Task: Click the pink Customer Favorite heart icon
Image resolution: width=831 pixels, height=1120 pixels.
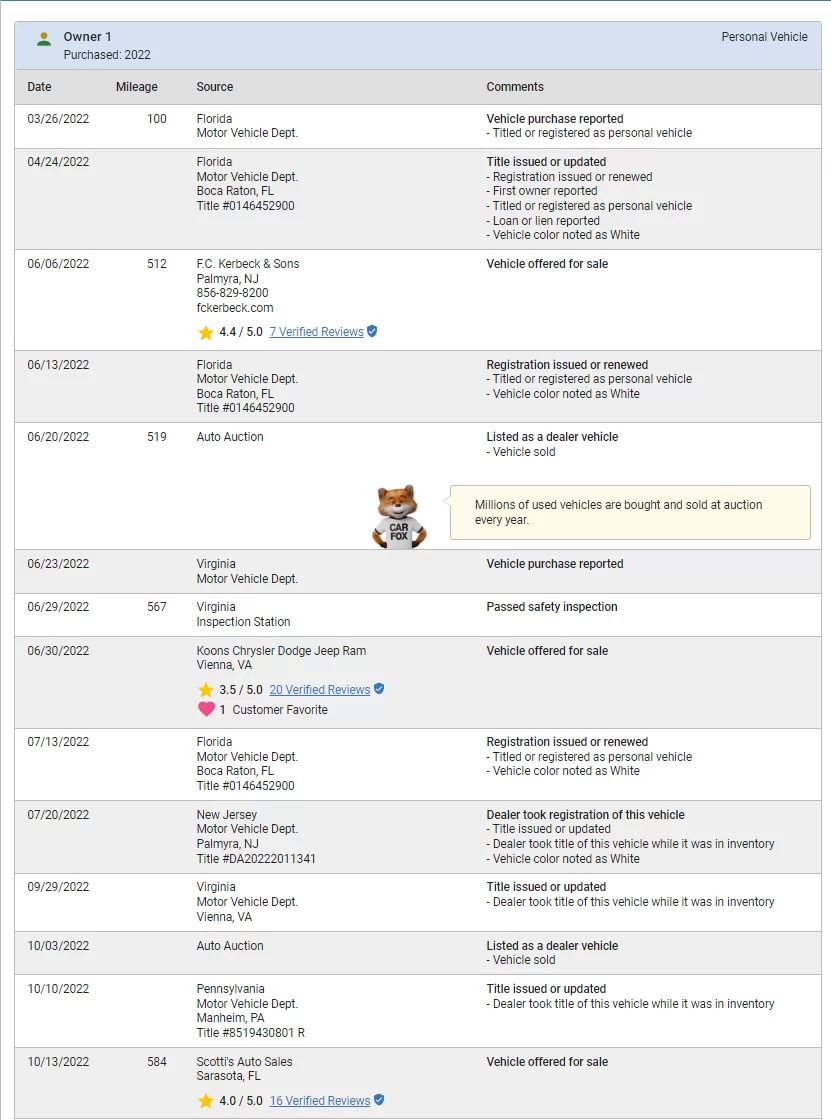Action: [206, 709]
